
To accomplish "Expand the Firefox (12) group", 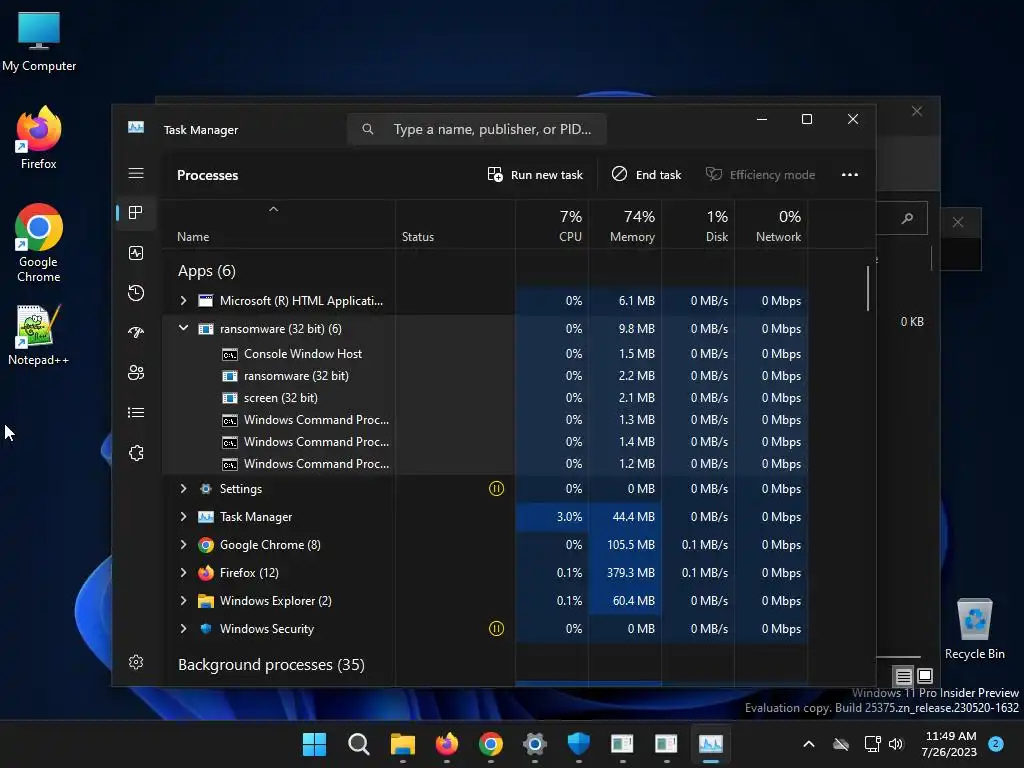I will point(184,573).
